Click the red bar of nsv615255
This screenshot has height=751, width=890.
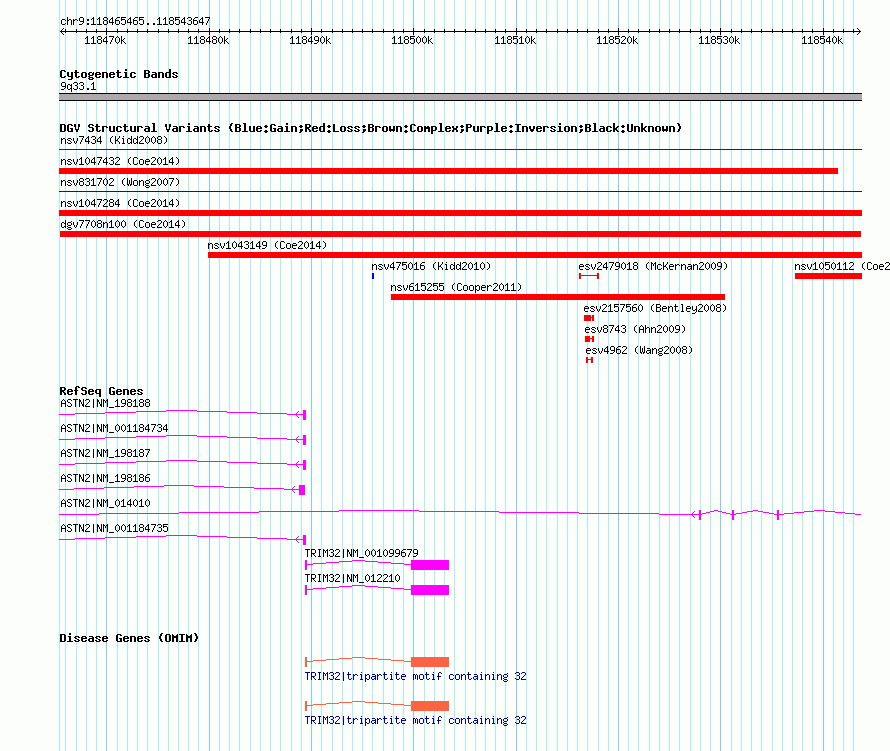tap(558, 297)
